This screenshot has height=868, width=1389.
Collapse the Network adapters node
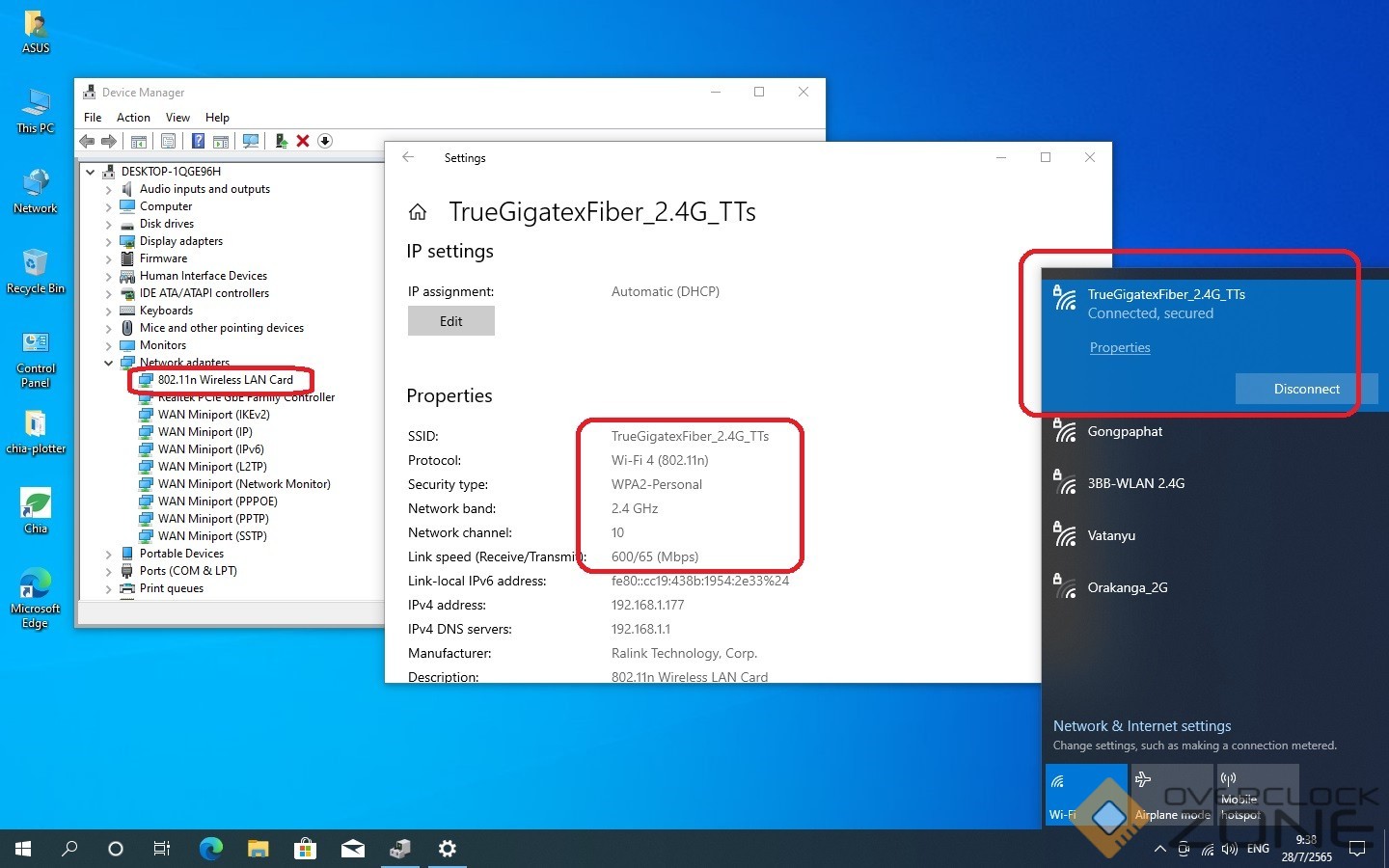point(109,364)
